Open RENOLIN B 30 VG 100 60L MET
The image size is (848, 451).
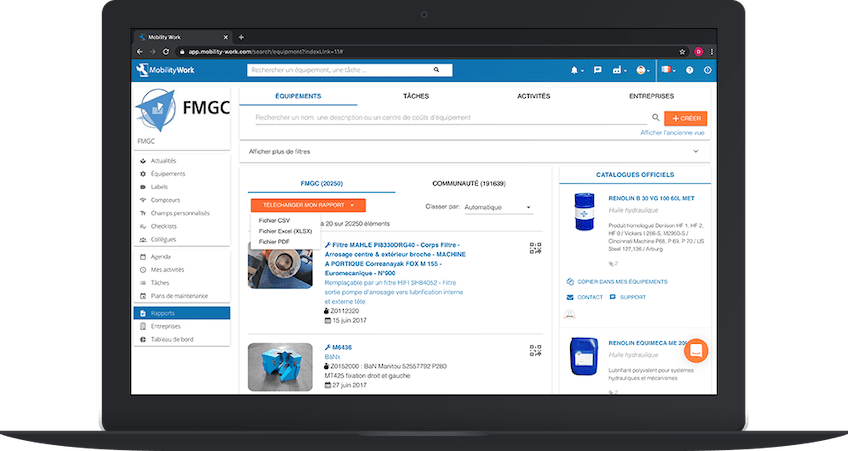(x=651, y=198)
